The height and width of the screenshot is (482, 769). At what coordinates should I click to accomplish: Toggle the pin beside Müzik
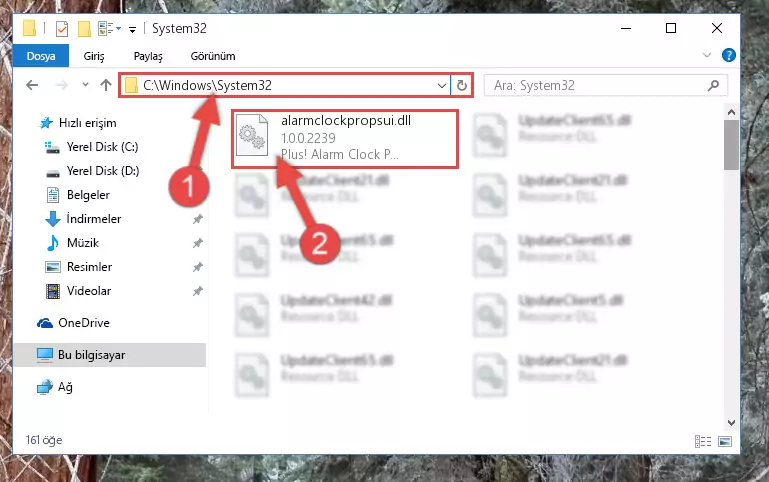point(198,243)
